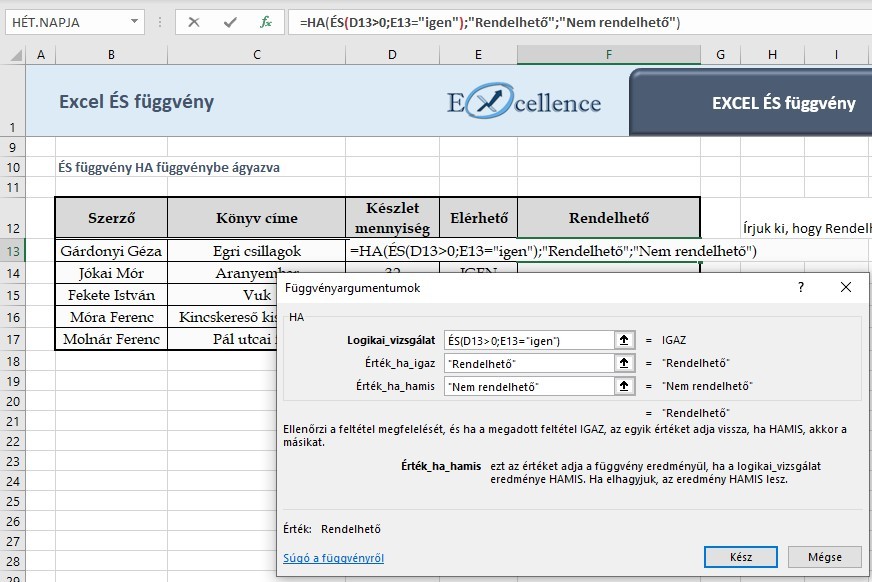Click the in-cell formula in row 13
The image size is (872, 582).
553,251
